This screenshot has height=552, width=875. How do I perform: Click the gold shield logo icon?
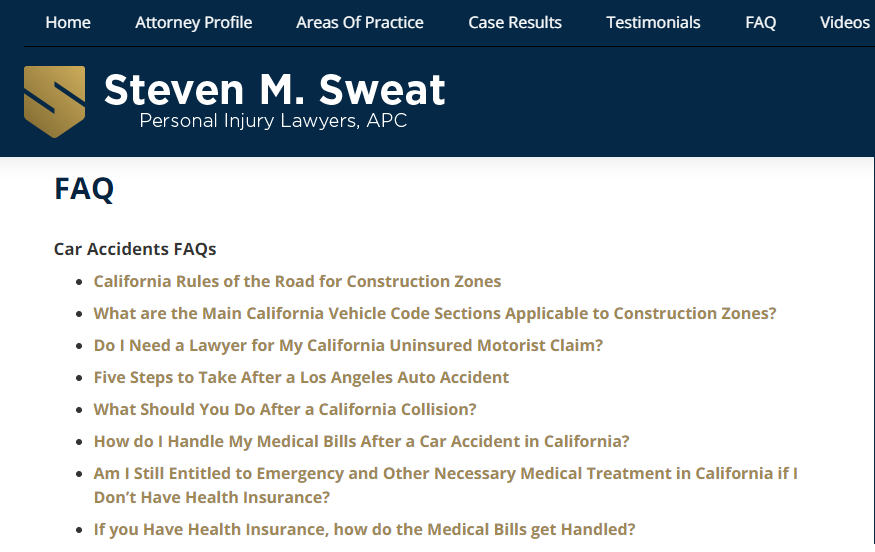tap(55, 102)
